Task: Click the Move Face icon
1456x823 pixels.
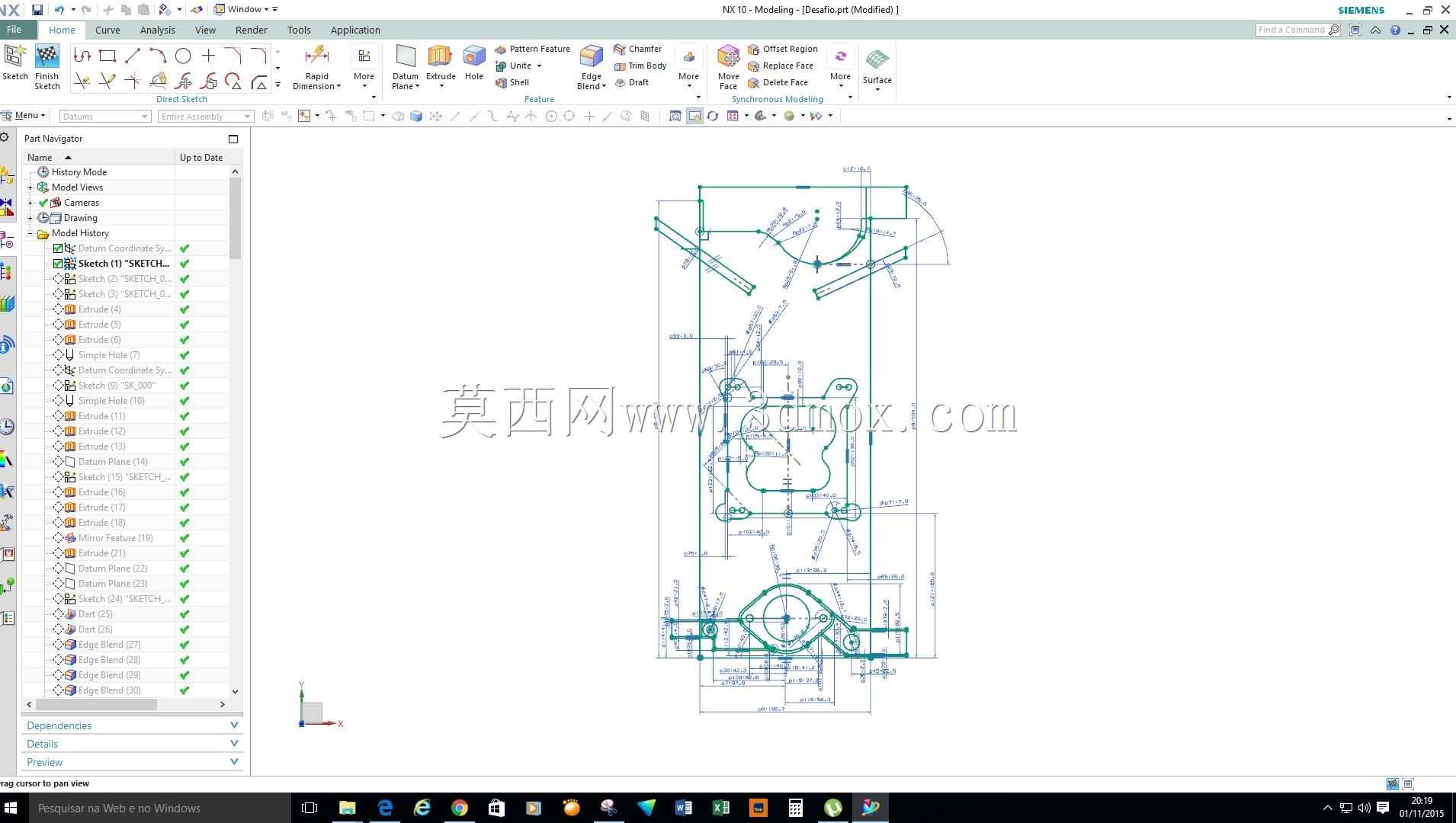Action: (729, 56)
